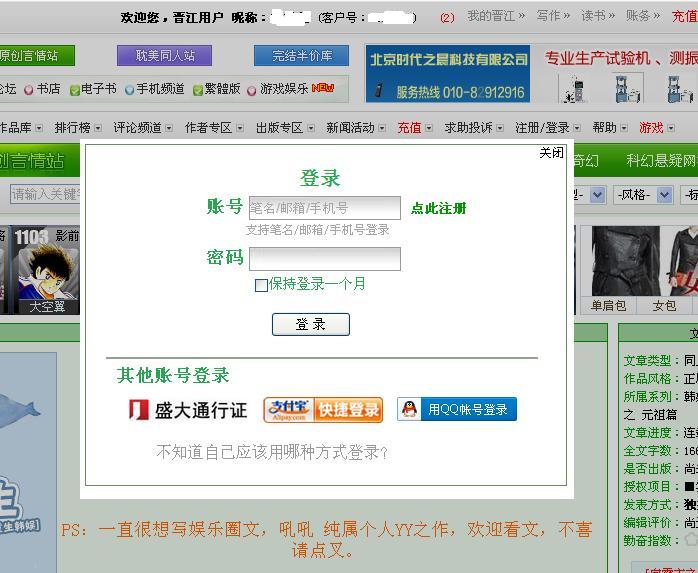Click the QQ penguin login icon
The image size is (698, 573).
point(410,409)
